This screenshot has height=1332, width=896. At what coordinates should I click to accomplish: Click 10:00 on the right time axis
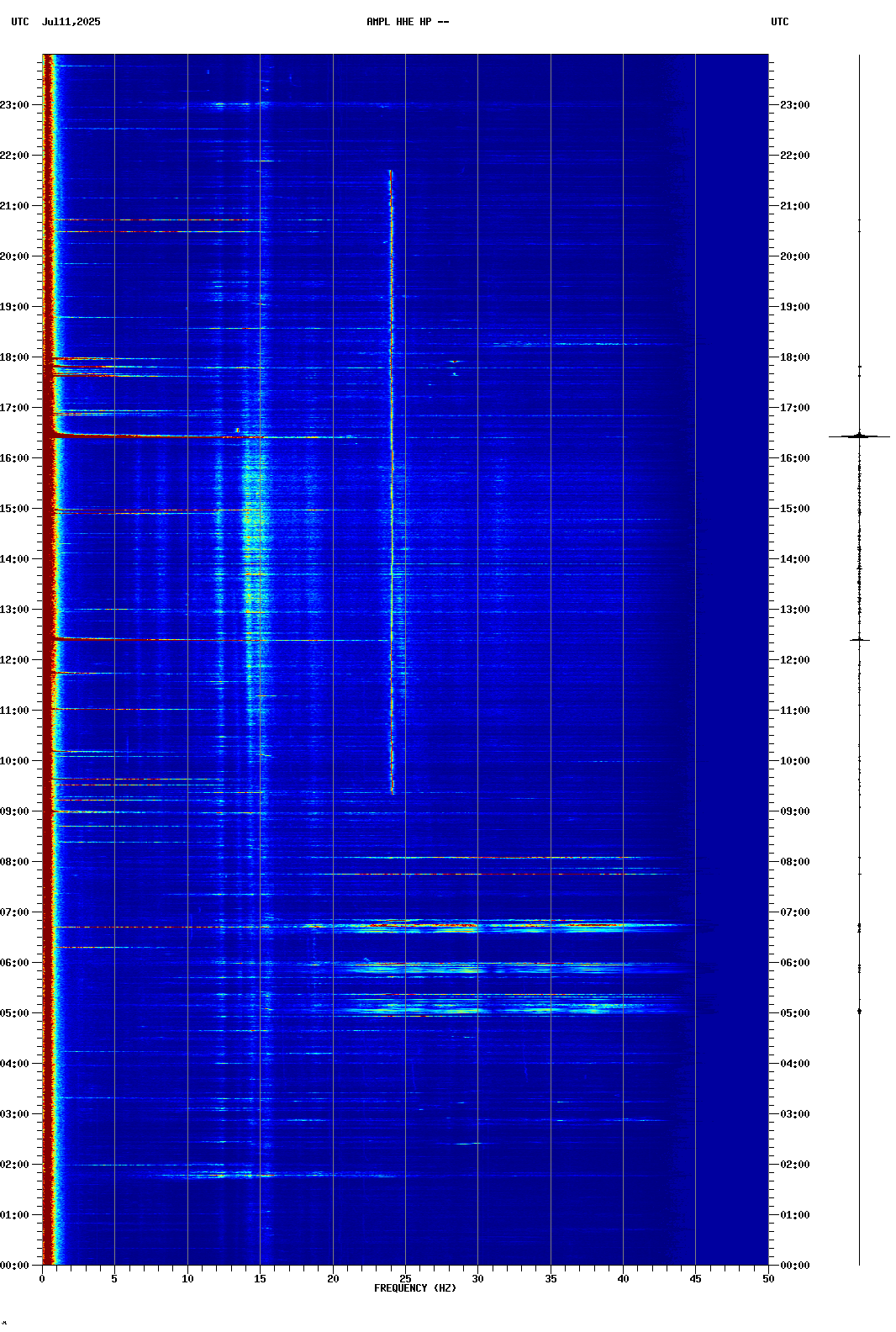tap(795, 761)
